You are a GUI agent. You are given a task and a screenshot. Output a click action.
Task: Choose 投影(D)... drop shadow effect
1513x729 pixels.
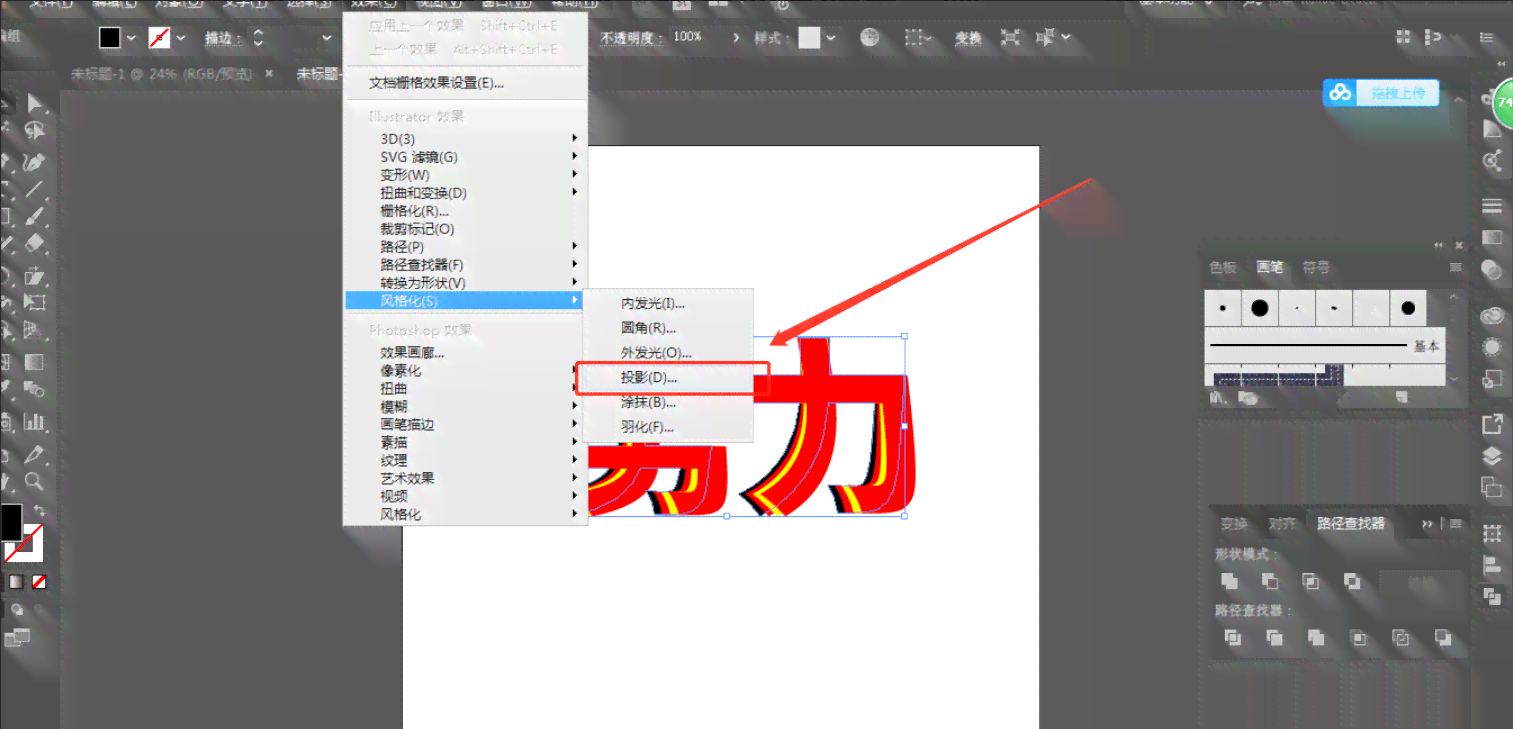(668, 378)
